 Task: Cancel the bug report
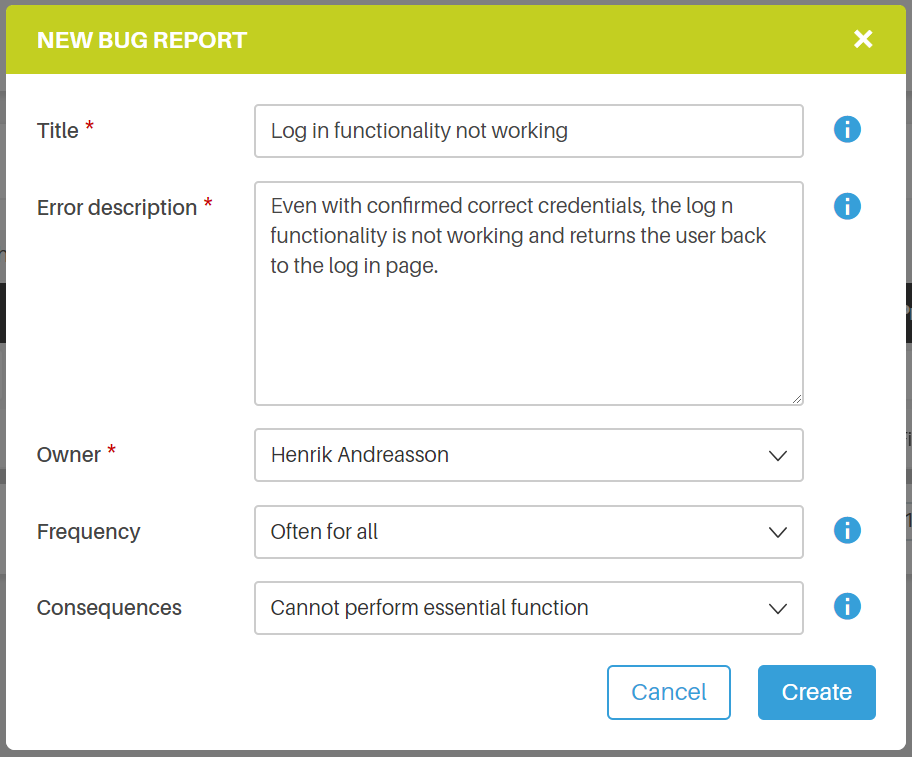coord(669,692)
